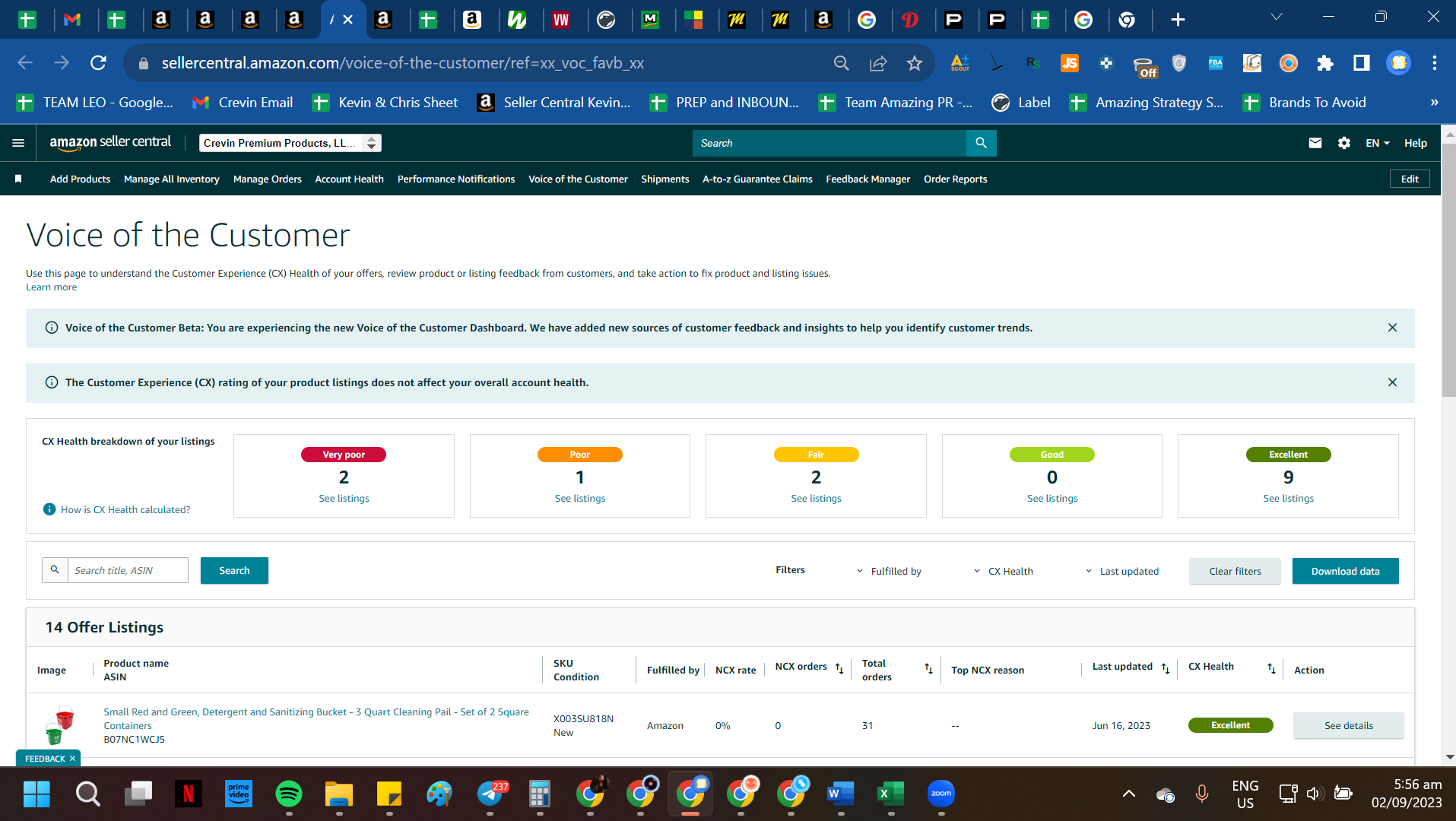Click How is CX Health calculated link
The height and width of the screenshot is (821, 1456).
tap(125, 509)
